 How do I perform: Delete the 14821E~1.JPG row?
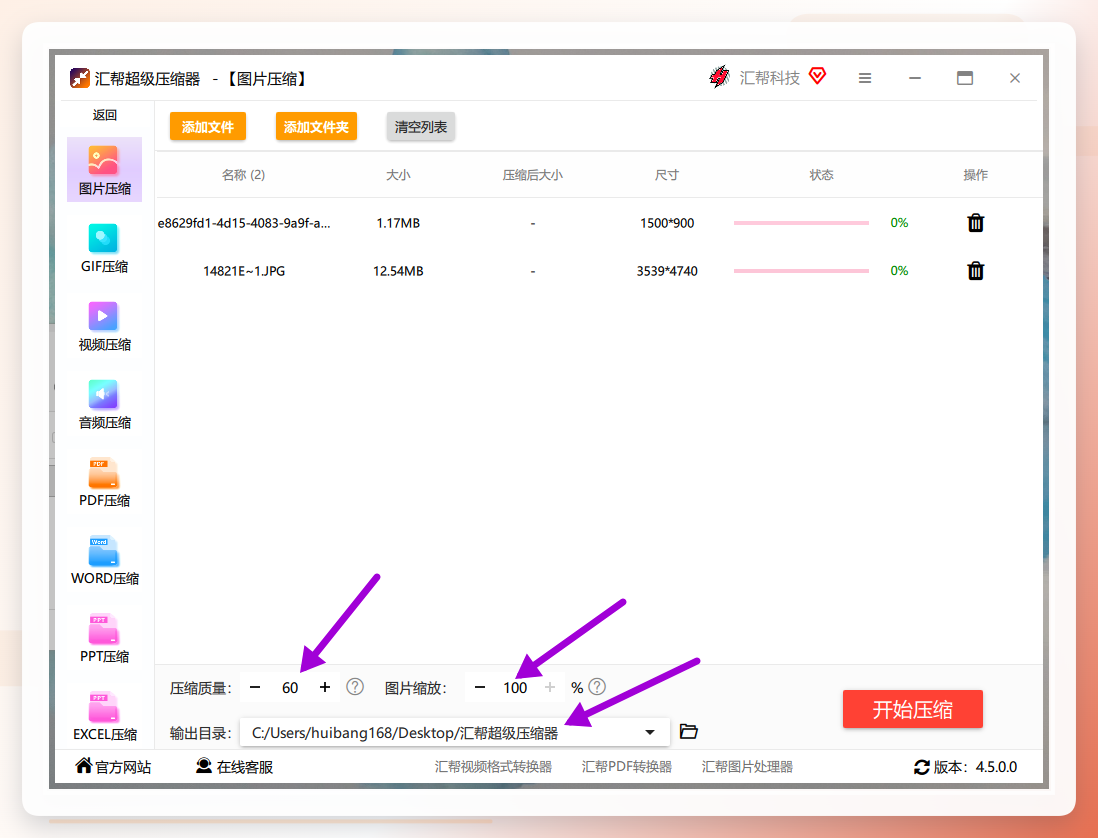975,270
